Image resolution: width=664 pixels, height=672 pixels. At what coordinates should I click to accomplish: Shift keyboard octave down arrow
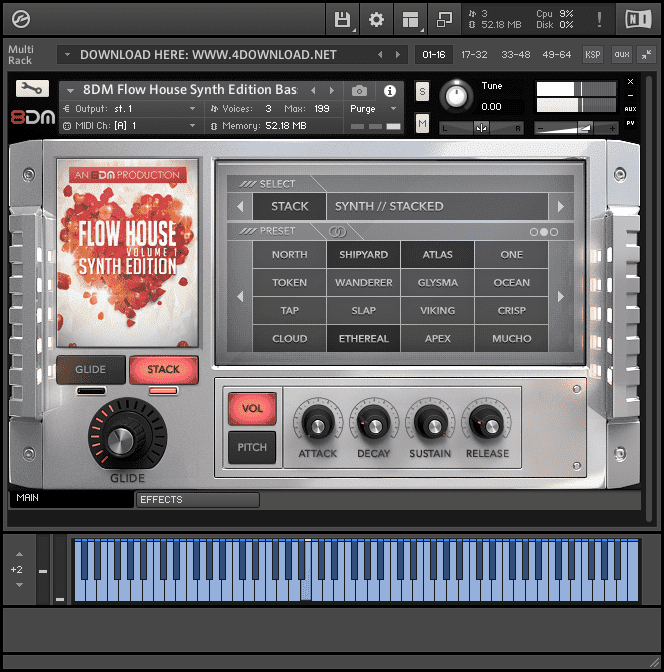coord(19,585)
